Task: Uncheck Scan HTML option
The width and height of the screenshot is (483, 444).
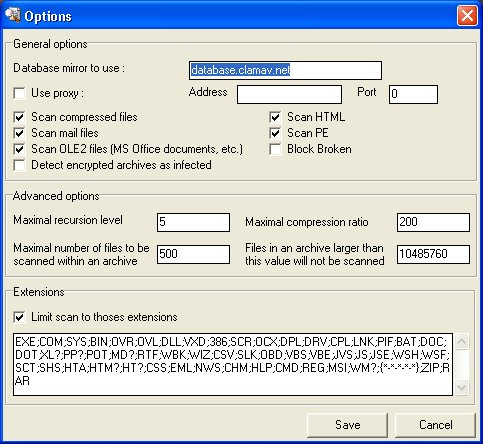Action: (x=275, y=117)
